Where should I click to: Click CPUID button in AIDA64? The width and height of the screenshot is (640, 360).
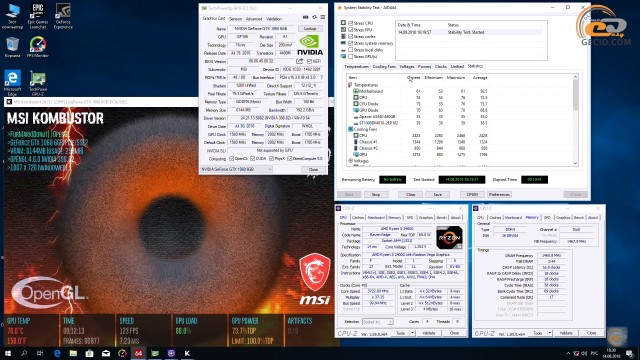472,194
